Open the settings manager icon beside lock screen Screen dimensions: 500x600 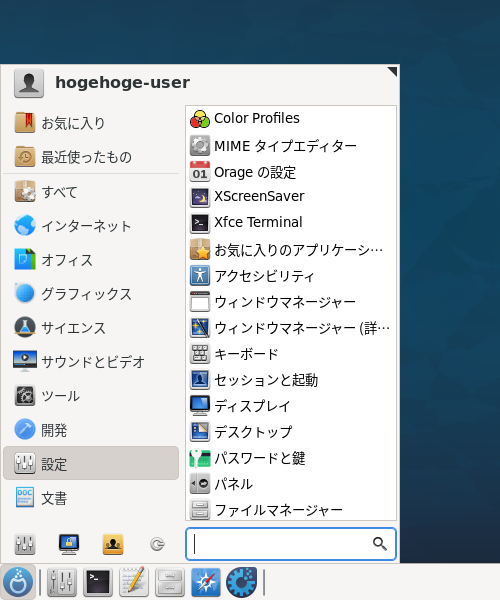click(25, 544)
